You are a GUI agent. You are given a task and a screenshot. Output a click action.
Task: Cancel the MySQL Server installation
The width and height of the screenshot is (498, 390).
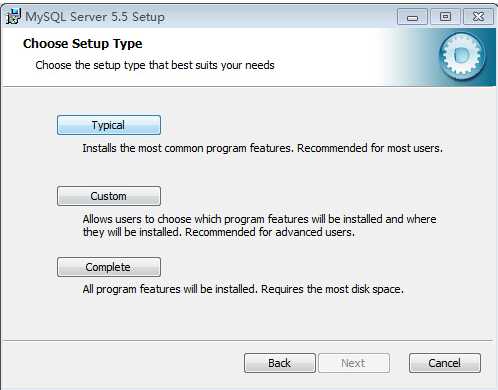(x=445, y=363)
